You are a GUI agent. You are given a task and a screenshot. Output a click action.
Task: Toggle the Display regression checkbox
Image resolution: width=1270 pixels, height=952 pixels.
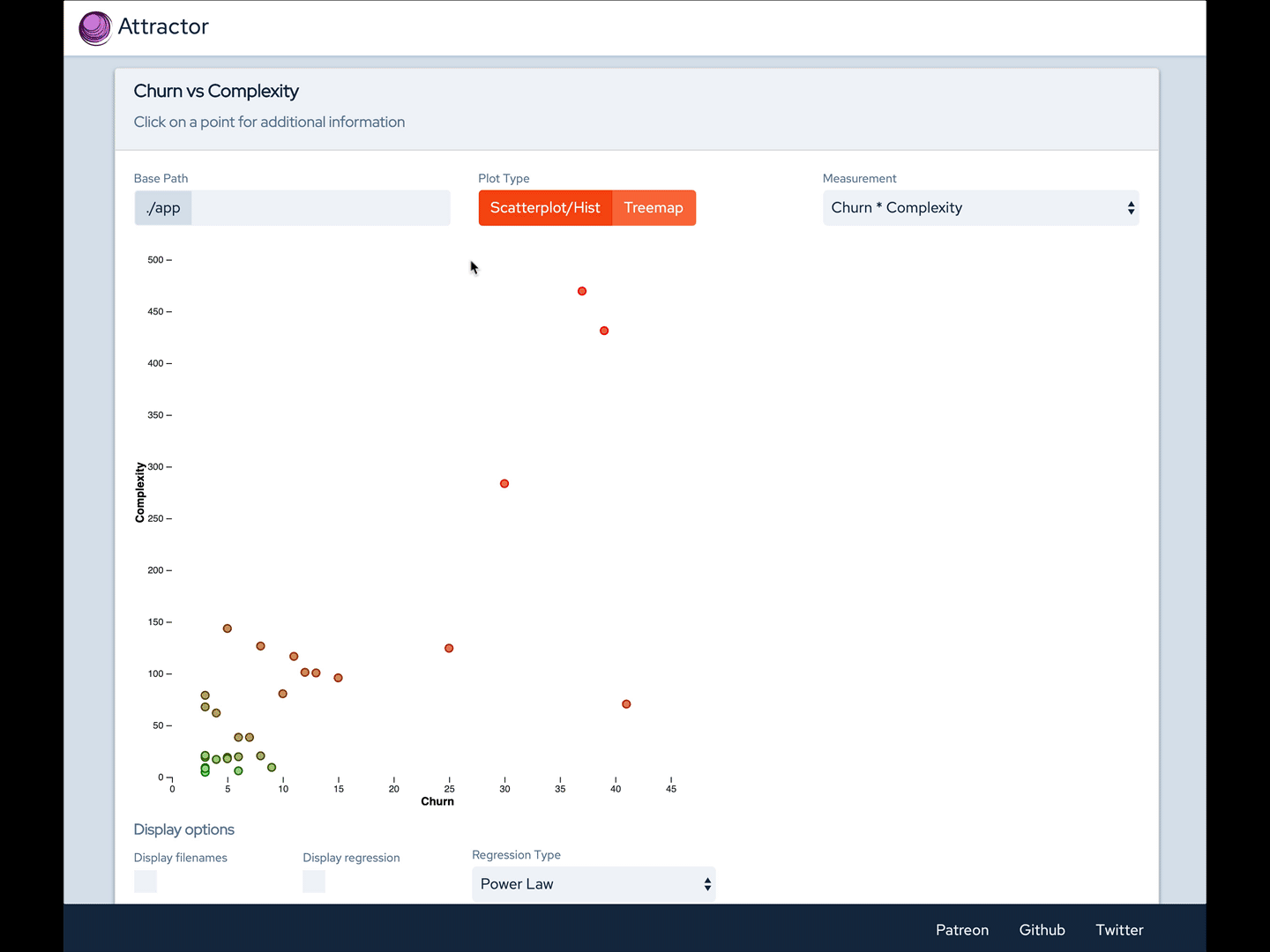(x=314, y=881)
